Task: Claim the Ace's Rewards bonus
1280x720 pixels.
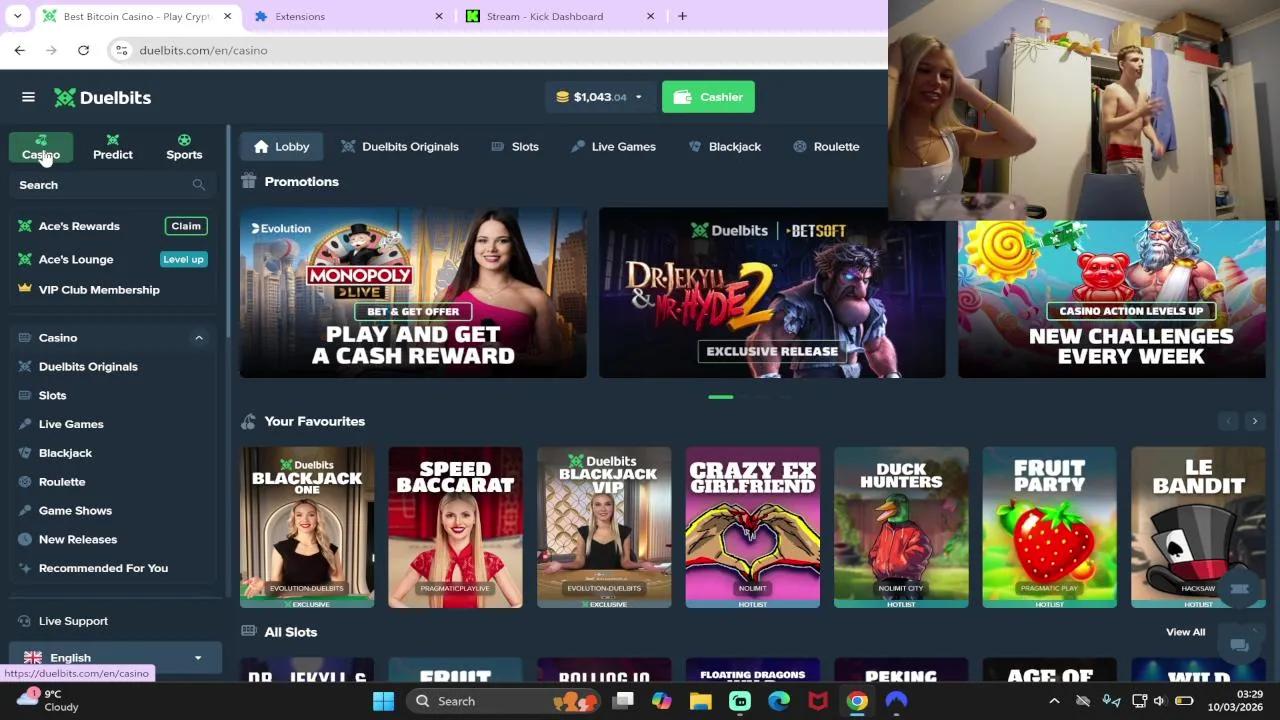Action: (186, 226)
